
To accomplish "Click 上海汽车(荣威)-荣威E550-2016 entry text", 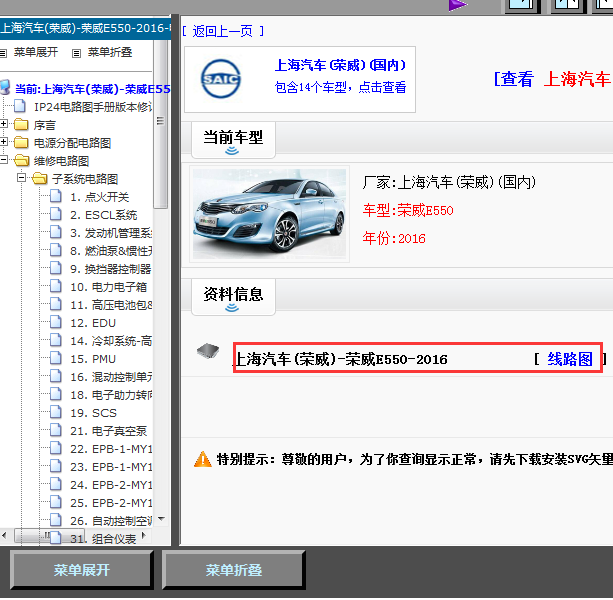I will coord(341,359).
